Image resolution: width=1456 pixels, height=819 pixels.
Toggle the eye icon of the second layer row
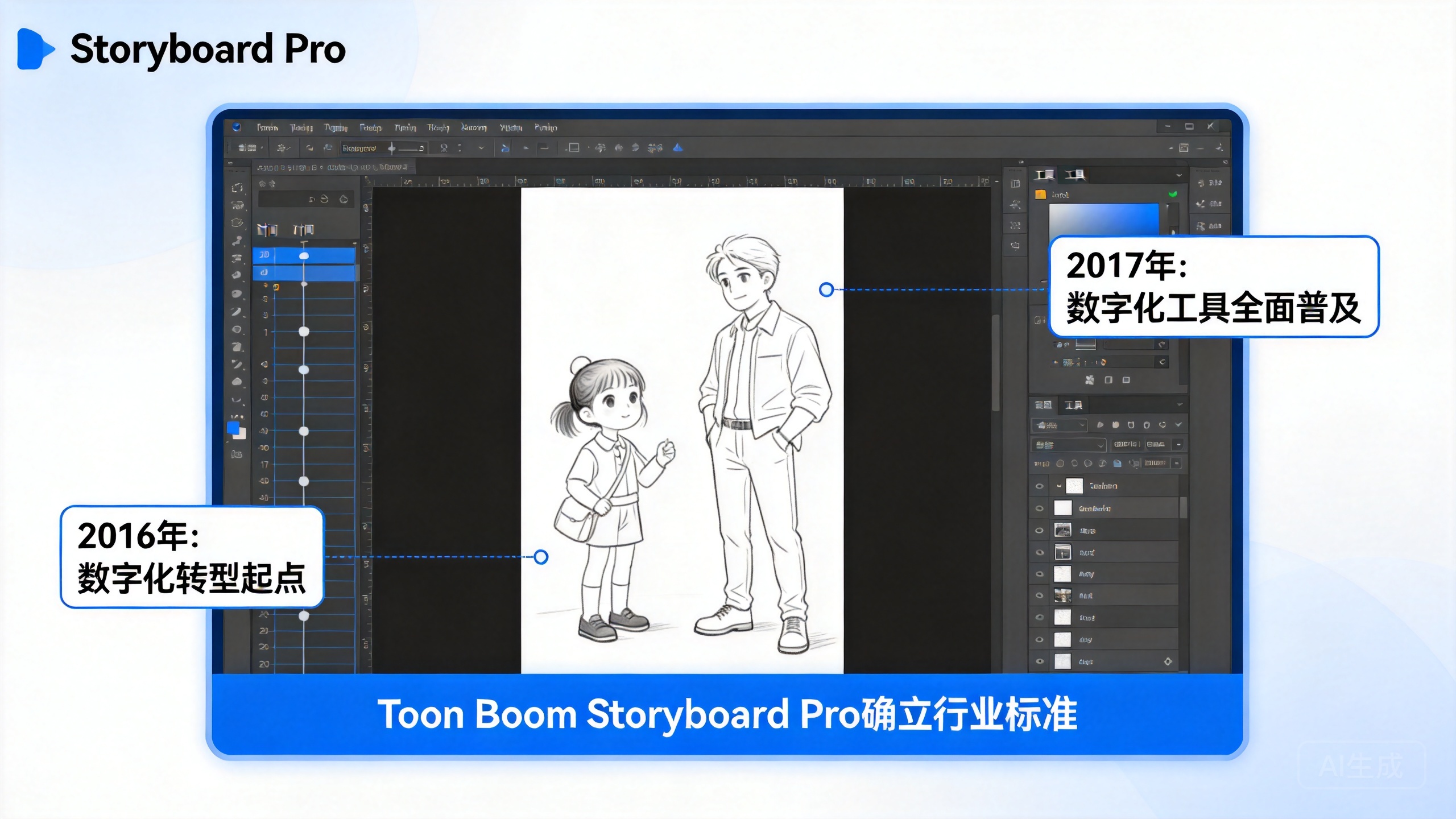coord(1039,508)
